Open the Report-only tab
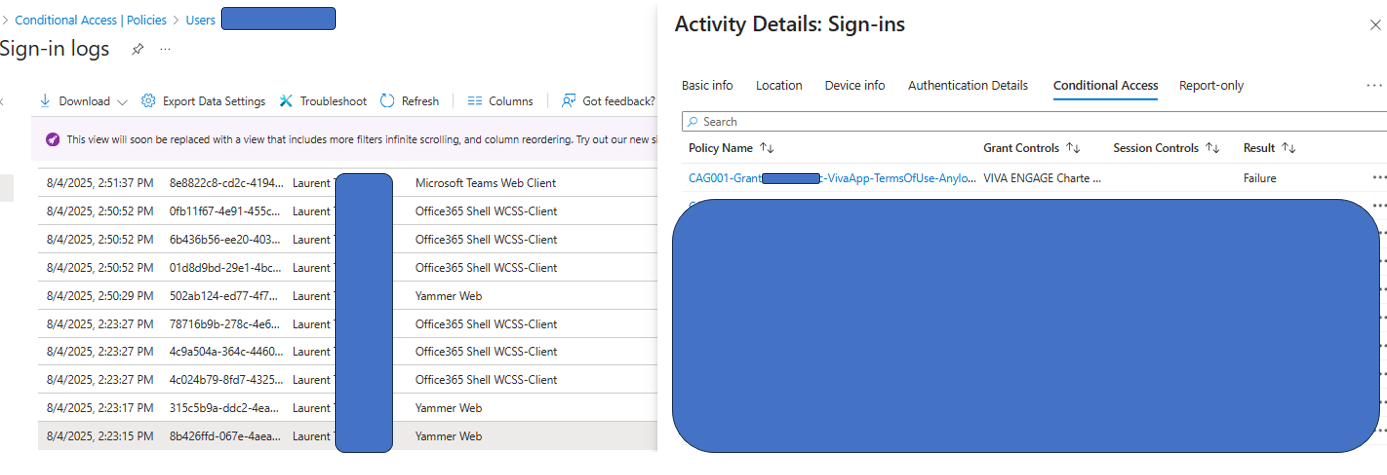Viewport: 1387px width, 475px height. click(x=1211, y=86)
